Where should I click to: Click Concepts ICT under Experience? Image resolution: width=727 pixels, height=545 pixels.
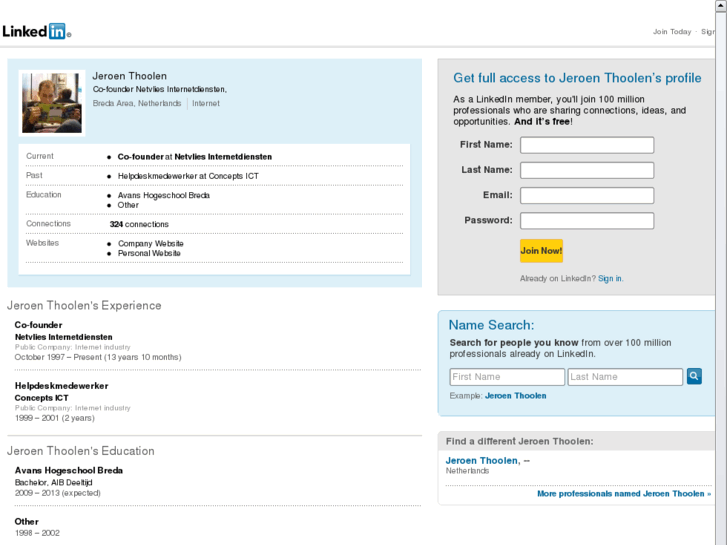[x=41, y=398]
